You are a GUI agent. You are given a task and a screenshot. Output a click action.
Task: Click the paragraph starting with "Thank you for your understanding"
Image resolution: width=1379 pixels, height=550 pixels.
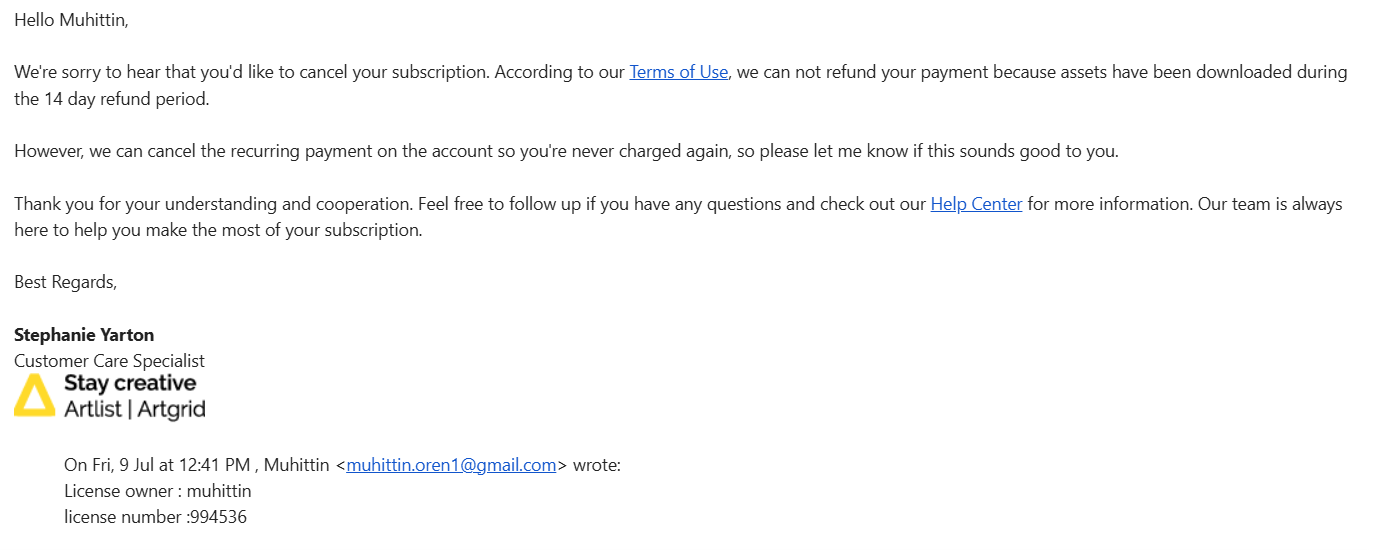(x=678, y=217)
